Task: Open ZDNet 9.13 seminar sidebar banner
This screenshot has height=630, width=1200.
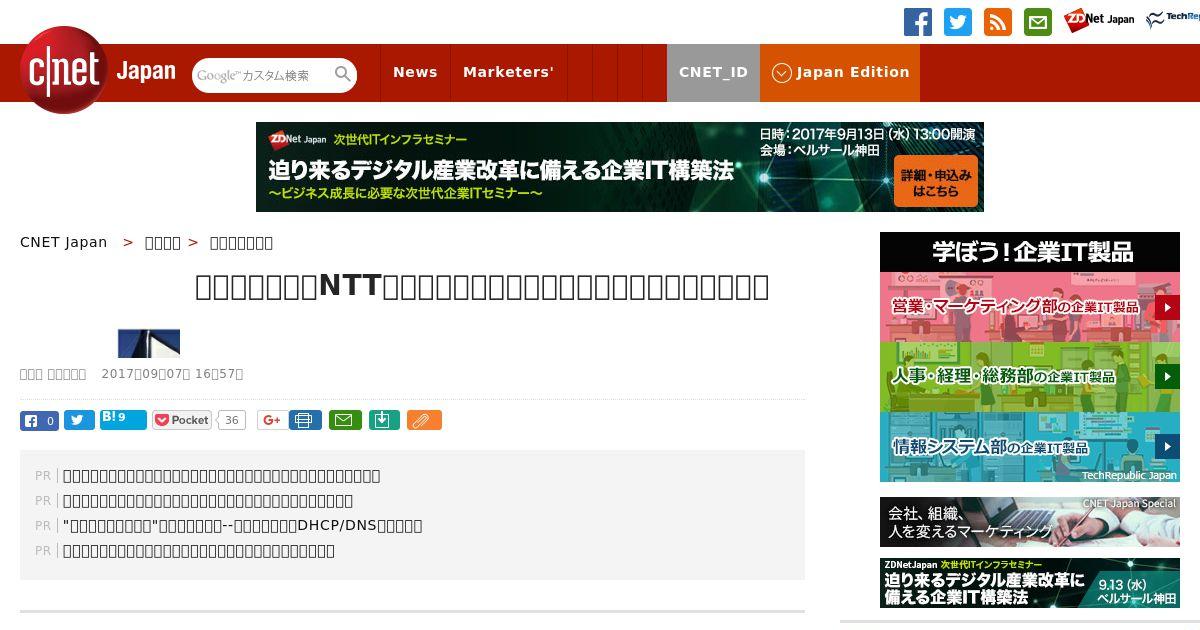Action: [x=1030, y=583]
